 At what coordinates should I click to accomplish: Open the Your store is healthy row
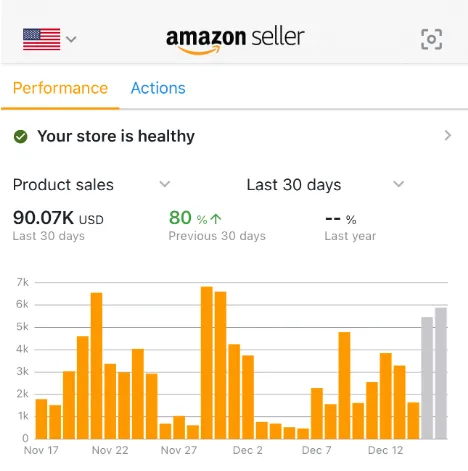tap(234, 136)
